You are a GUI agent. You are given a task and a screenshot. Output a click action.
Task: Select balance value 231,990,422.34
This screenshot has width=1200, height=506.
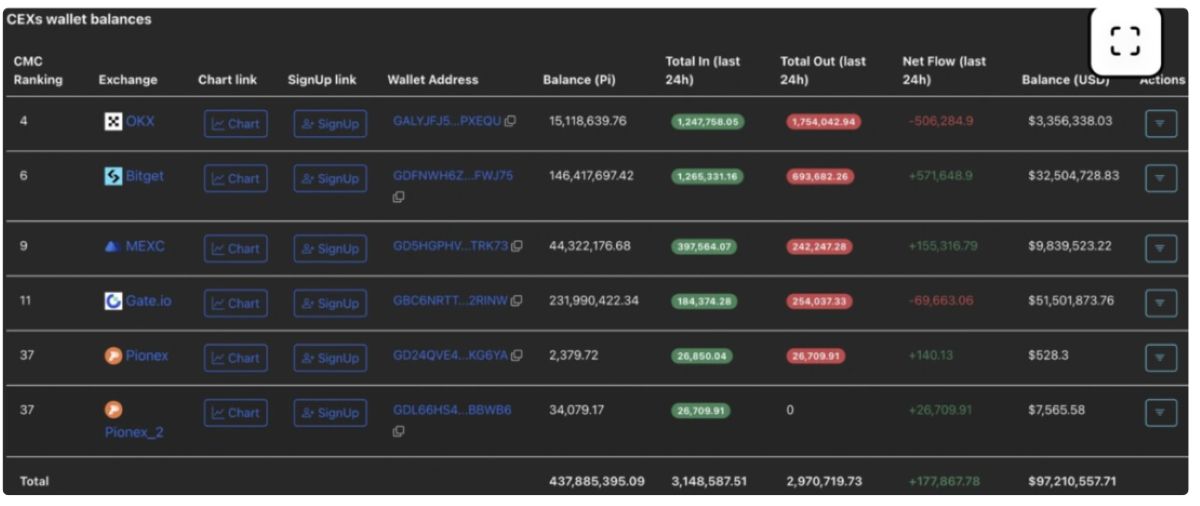(594, 300)
